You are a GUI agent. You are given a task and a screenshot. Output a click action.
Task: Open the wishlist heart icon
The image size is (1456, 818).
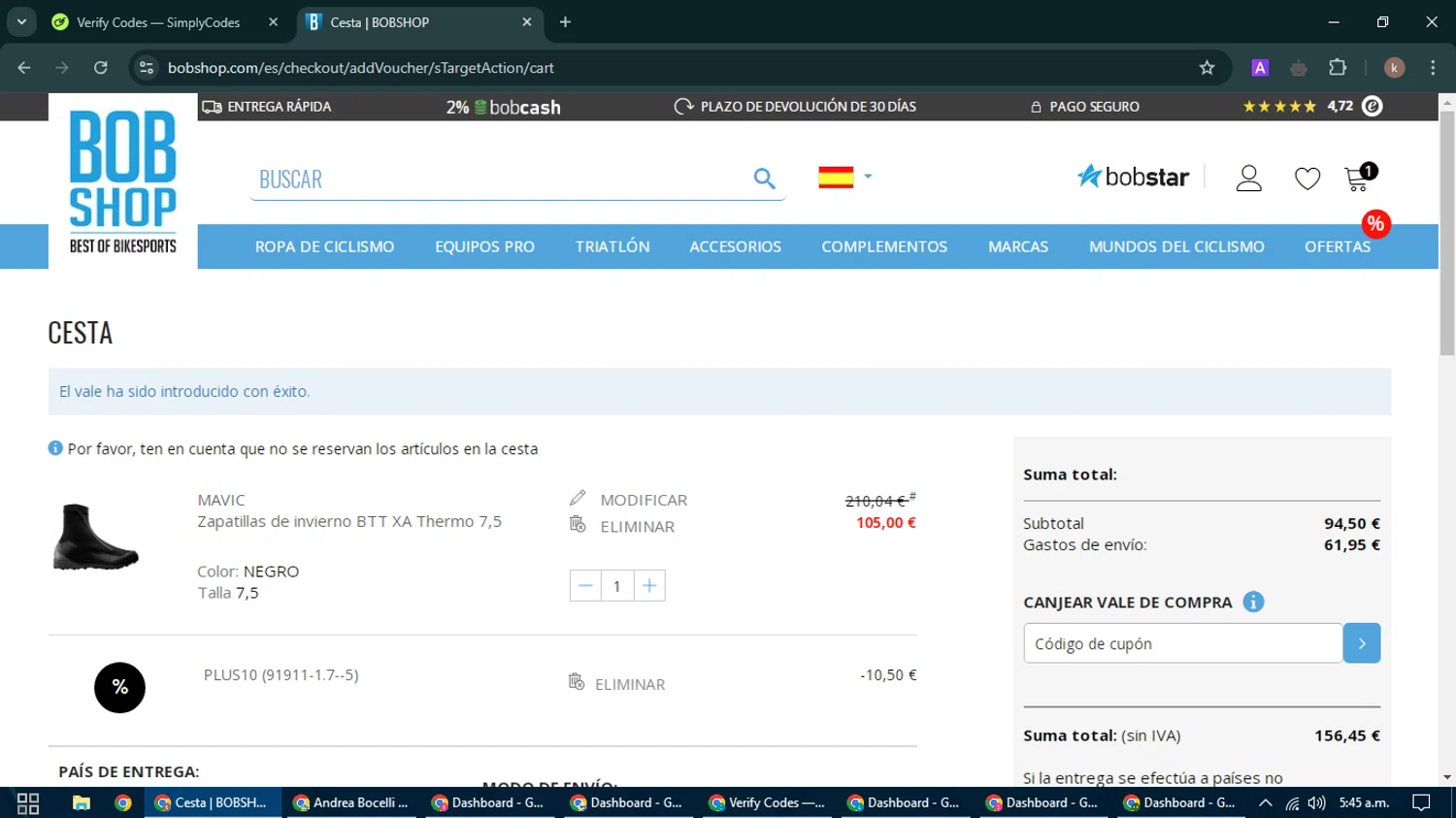point(1307,179)
